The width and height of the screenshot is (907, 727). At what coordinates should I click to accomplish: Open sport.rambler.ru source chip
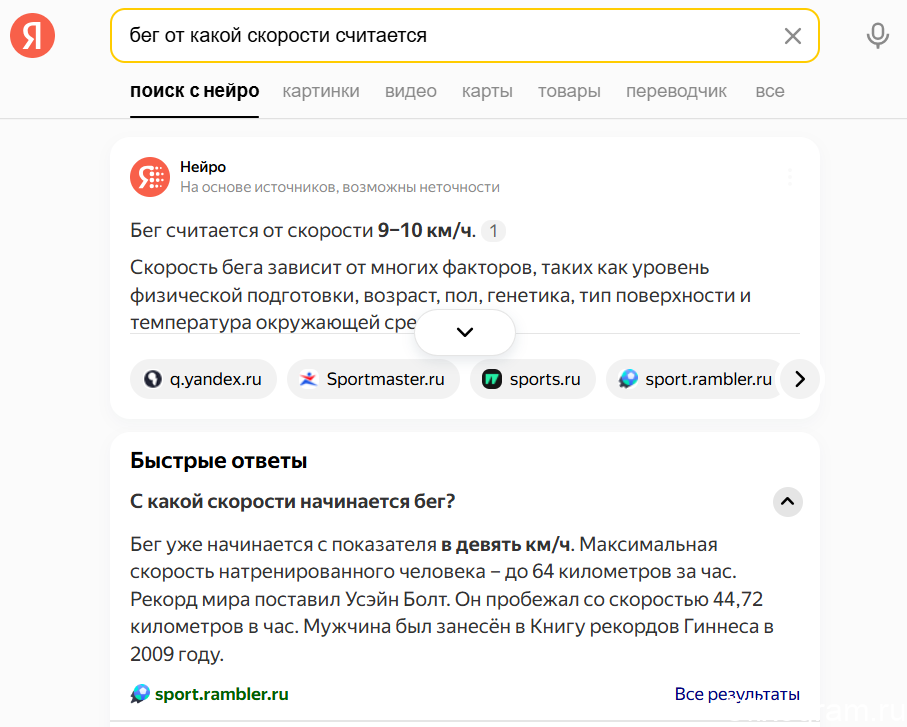point(694,379)
